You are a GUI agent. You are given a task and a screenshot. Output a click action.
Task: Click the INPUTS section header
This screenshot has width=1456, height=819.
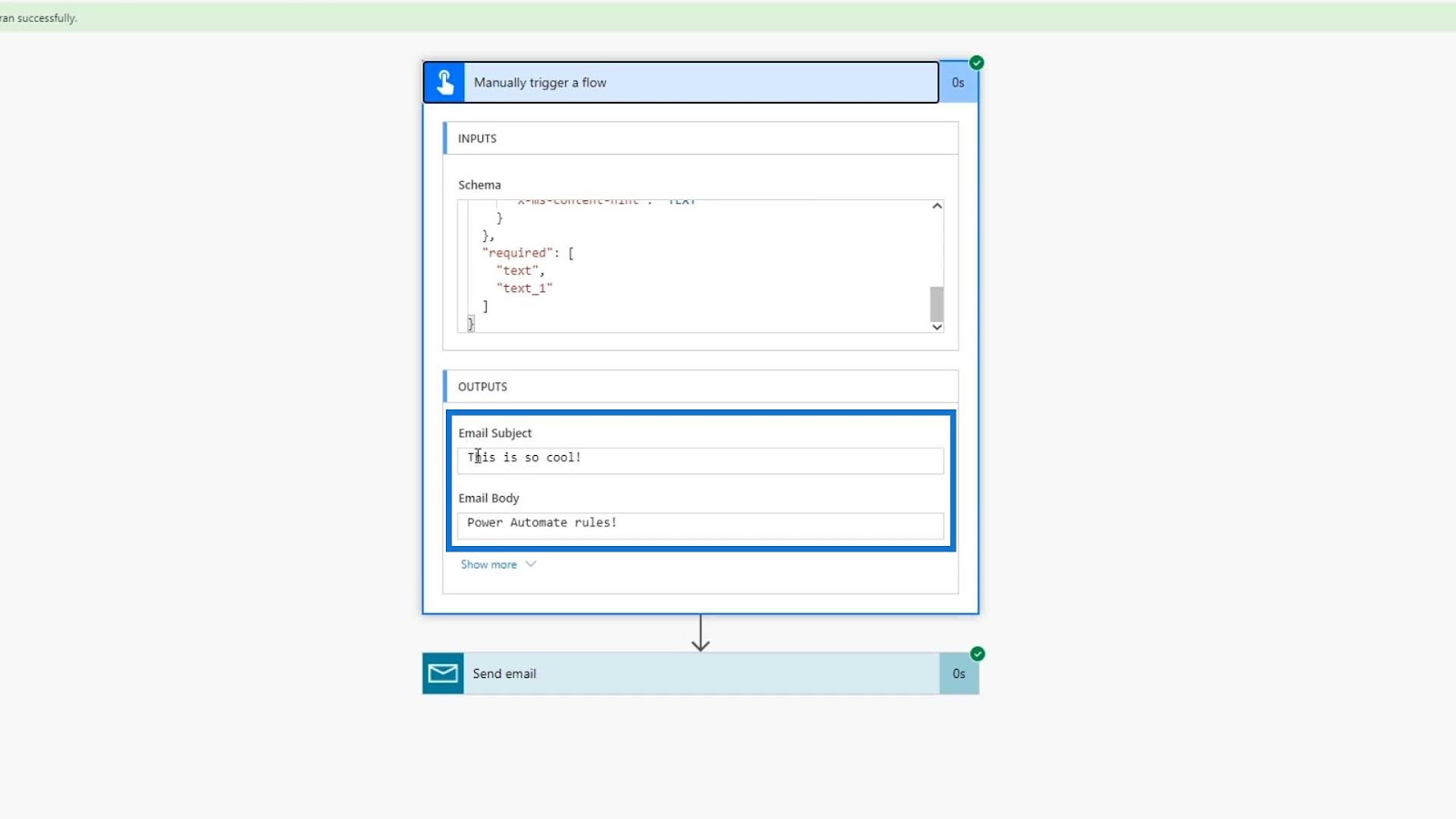(x=701, y=138)
